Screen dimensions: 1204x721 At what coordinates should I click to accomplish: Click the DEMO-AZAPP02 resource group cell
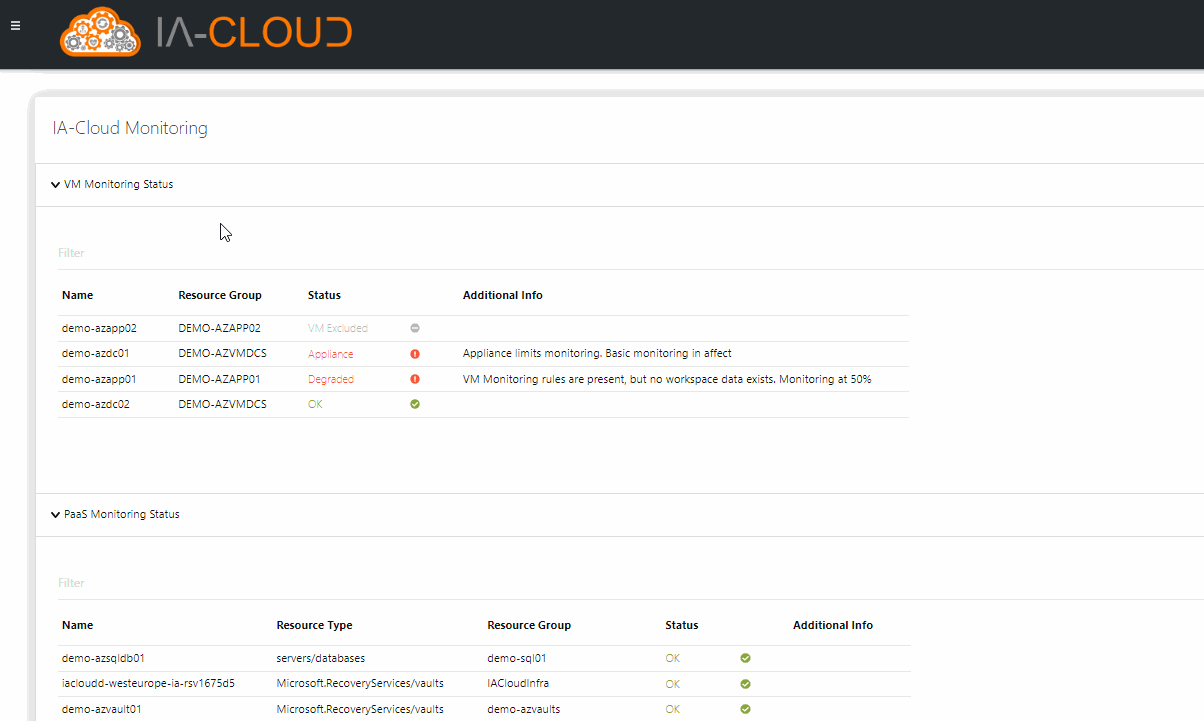point(219,328)
